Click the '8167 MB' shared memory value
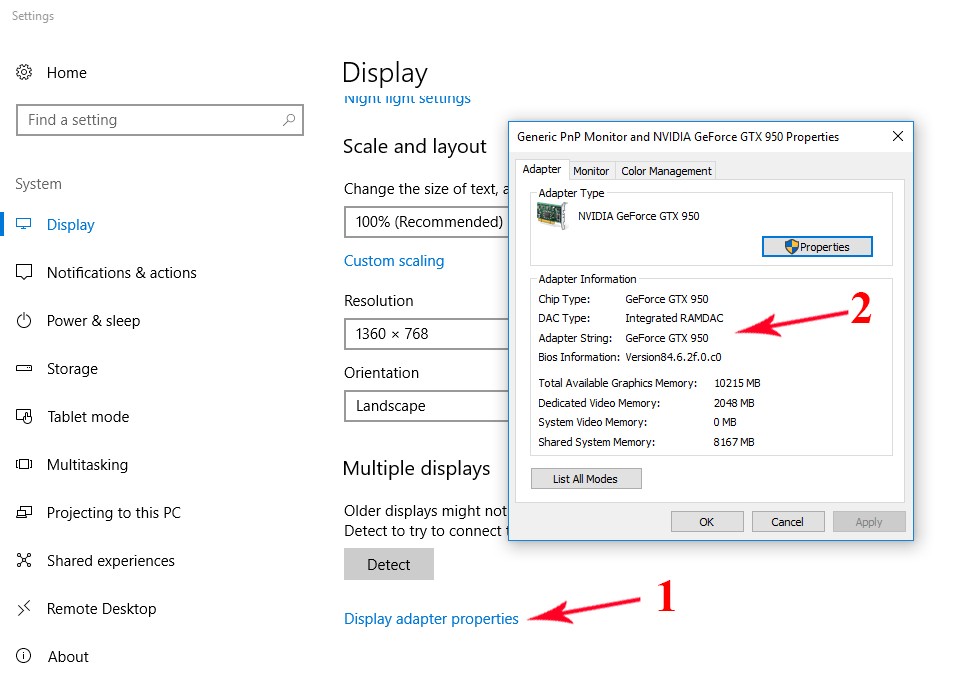 click(734, 442)
